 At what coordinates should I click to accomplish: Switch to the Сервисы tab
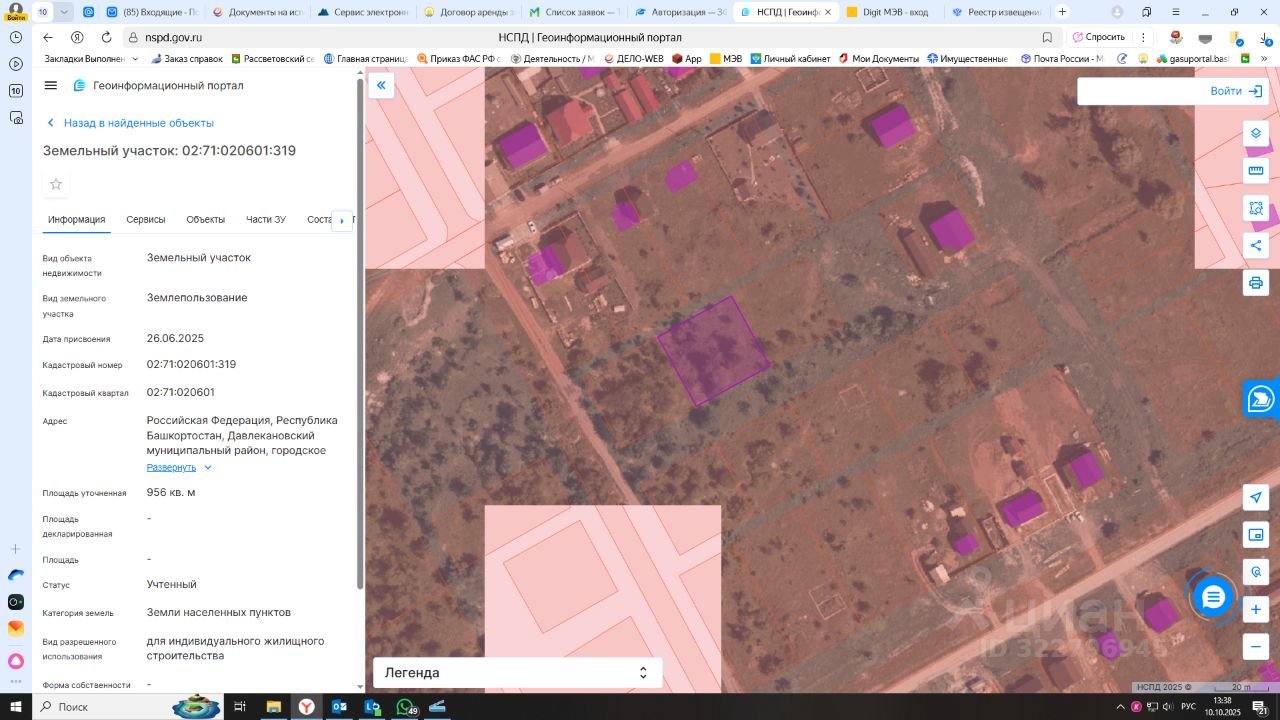click(146, 220)
